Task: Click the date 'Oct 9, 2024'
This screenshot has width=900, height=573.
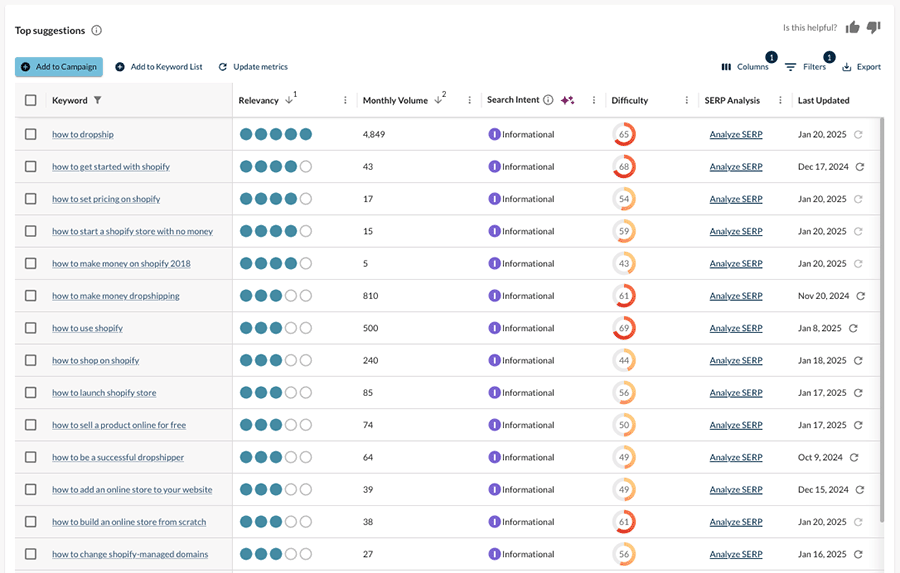Action: pos(820,457)
